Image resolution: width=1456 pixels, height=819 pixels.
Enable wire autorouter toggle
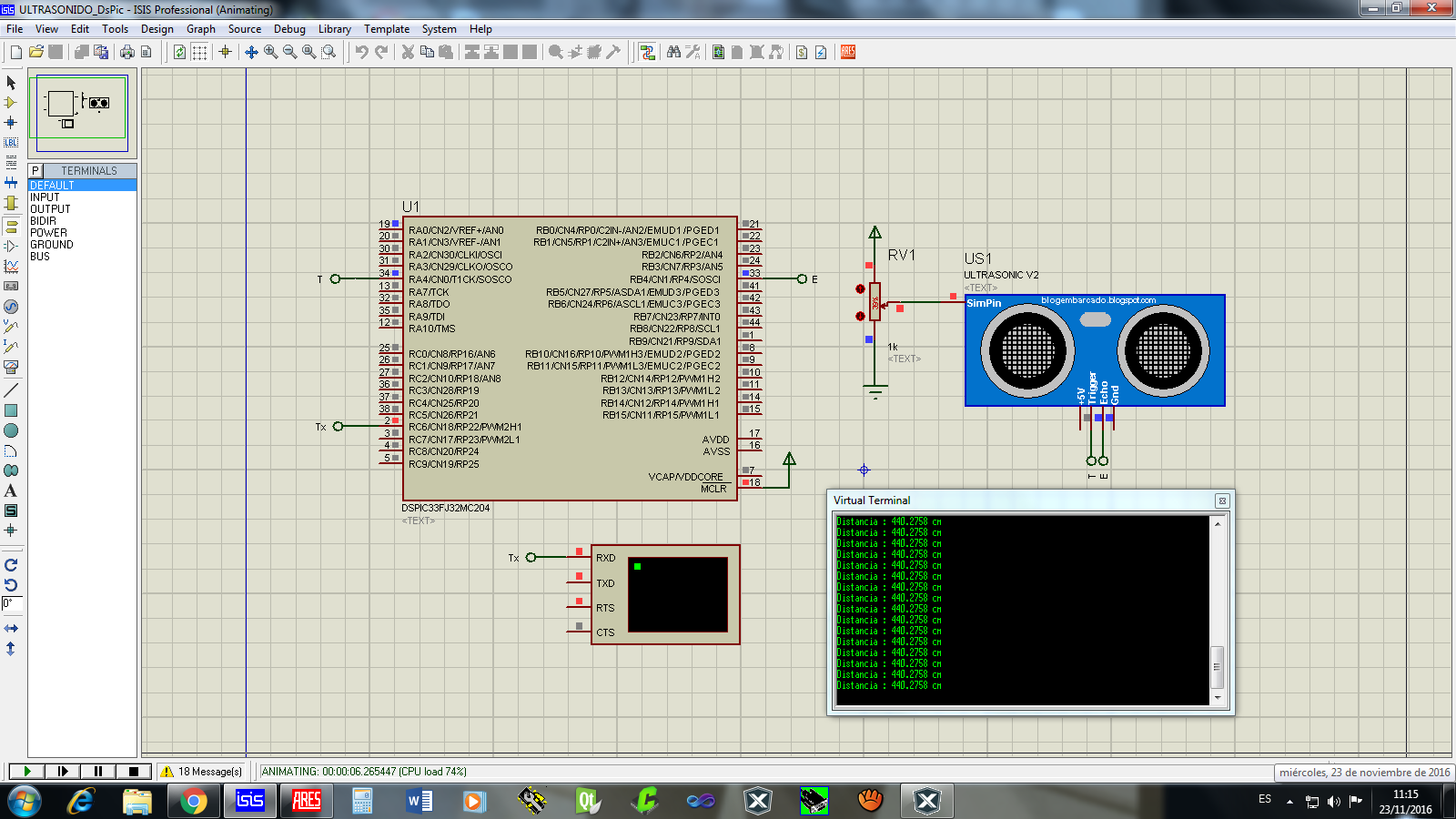tap(648, 52)
